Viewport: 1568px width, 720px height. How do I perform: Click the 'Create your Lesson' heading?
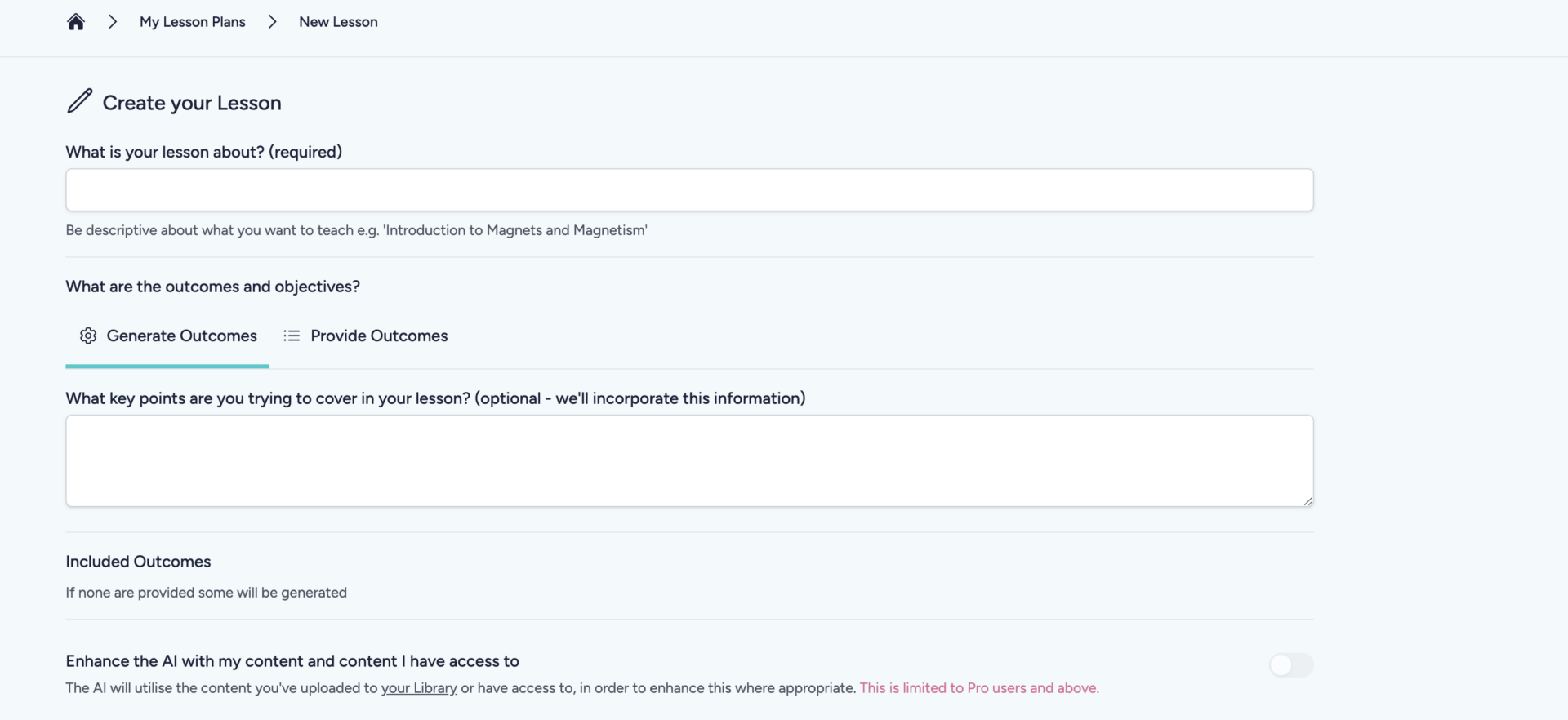(x=191, y=103)
